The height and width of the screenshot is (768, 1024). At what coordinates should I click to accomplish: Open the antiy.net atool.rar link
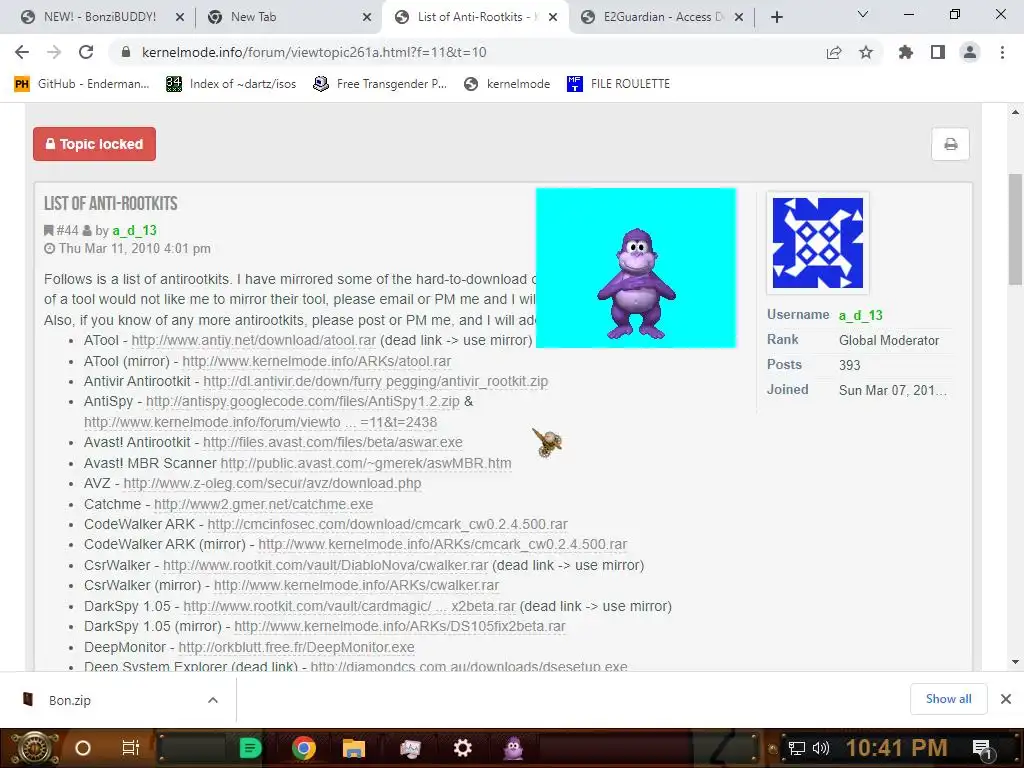point(253,340)
